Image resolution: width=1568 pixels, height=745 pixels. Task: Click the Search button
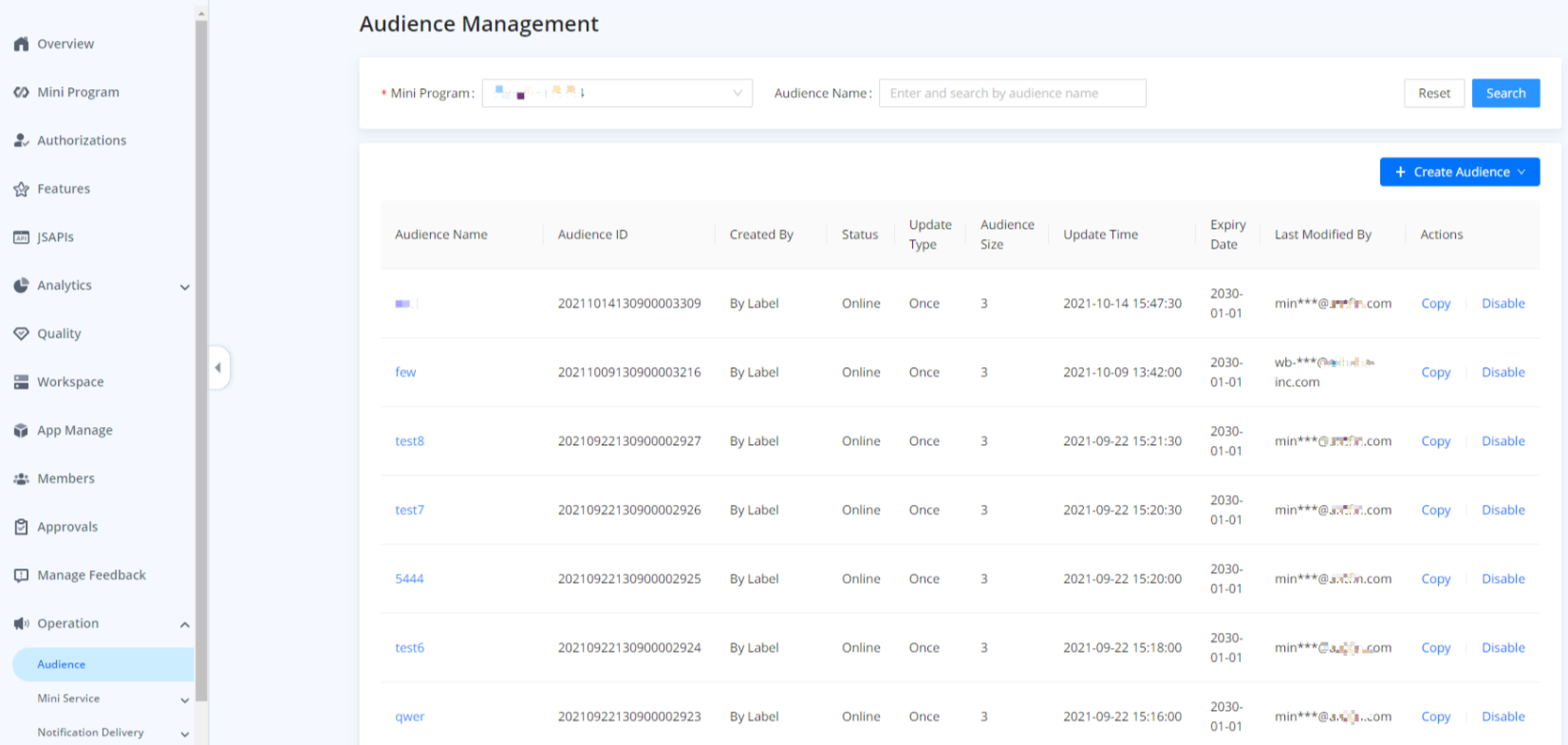1505,93
